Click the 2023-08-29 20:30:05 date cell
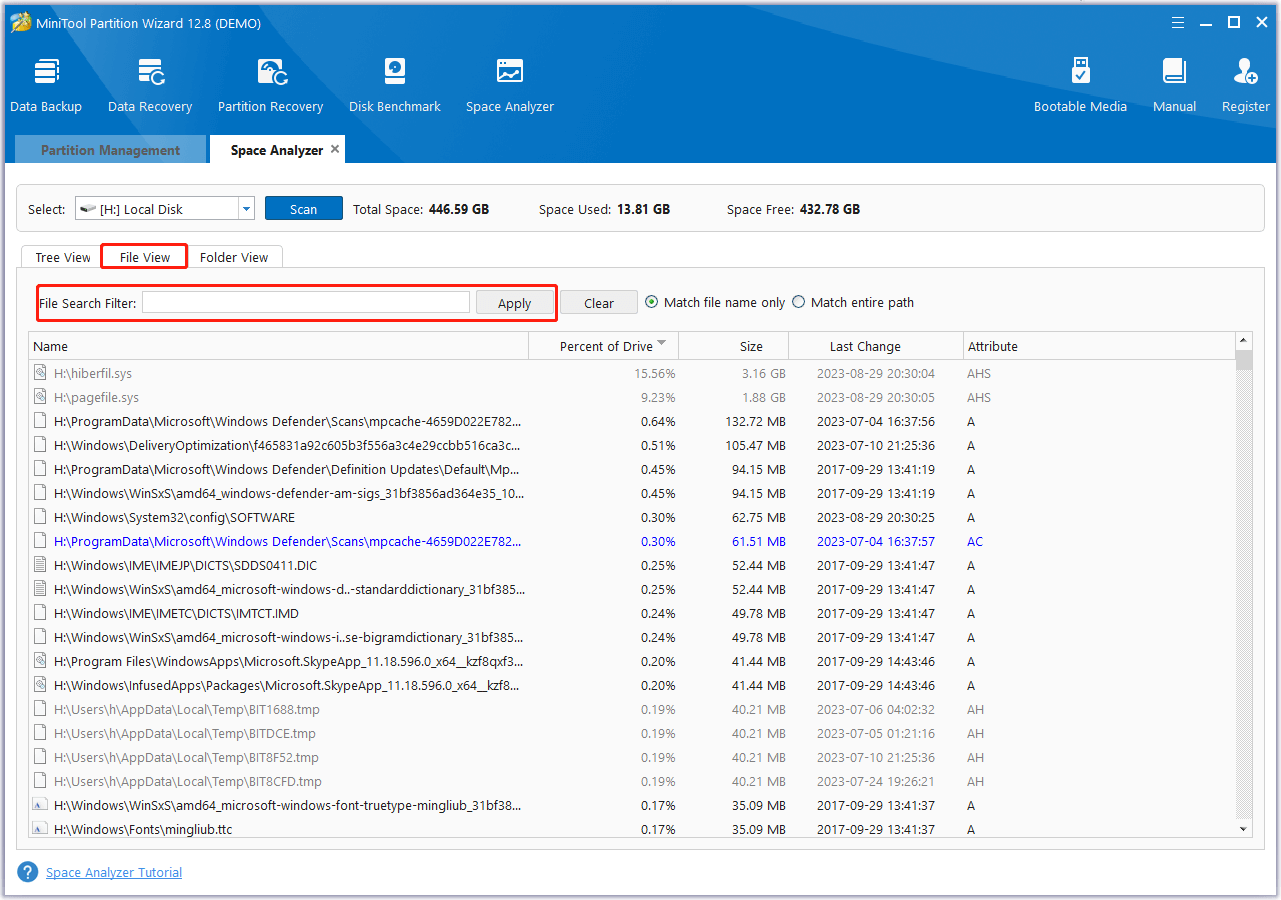1281x900 pixels. pos(876,397)
